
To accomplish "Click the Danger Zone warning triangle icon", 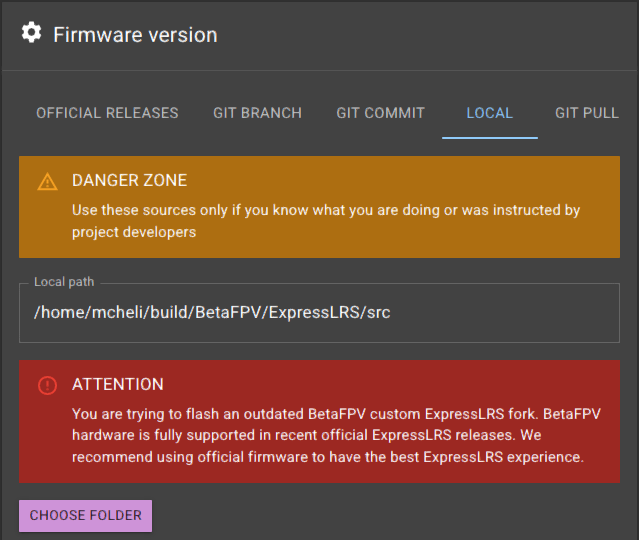I will 47,182.
